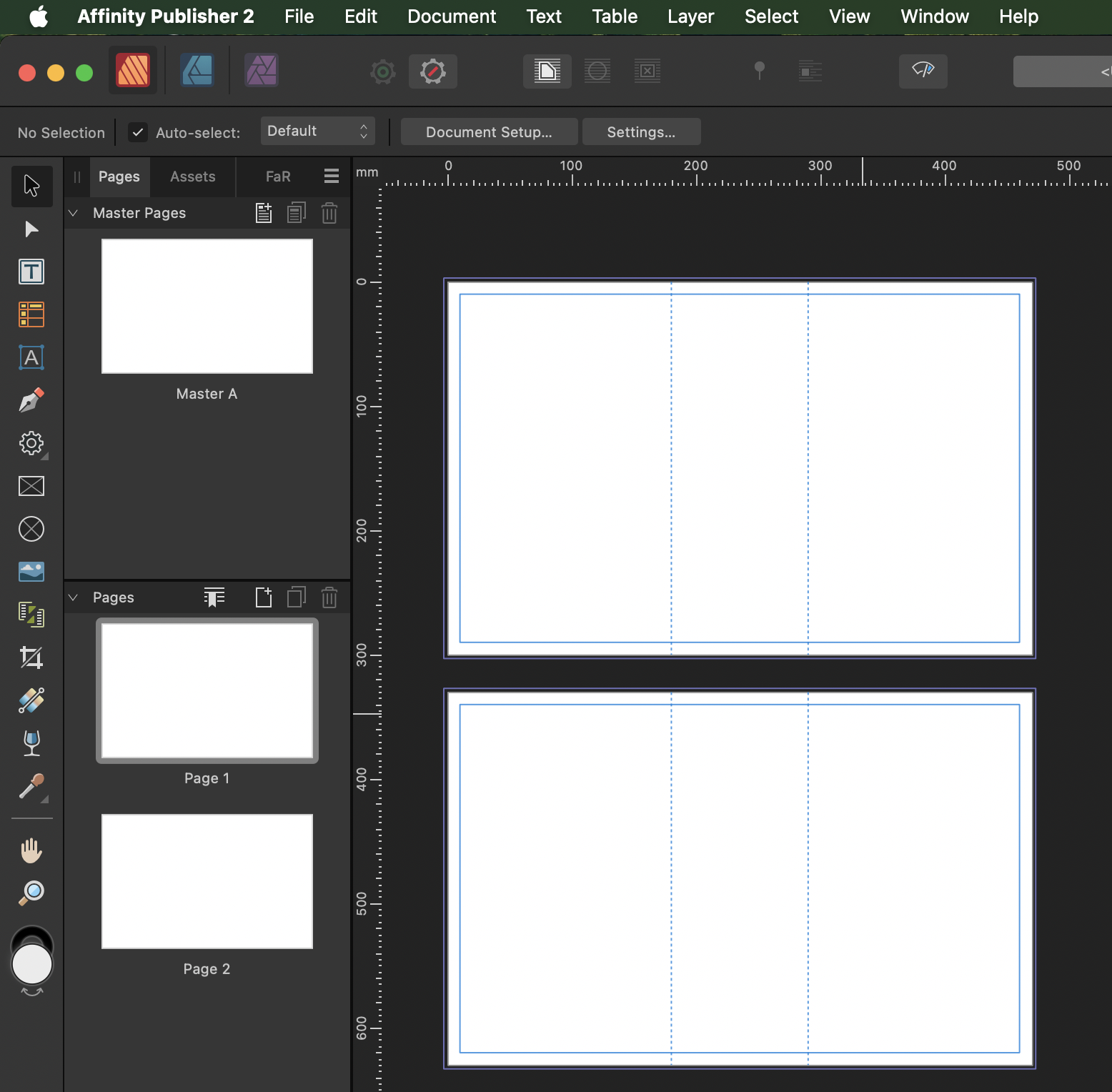Open the Default layer dropdown
This screenshot has height=1092, width=1112.
[317, 131]
